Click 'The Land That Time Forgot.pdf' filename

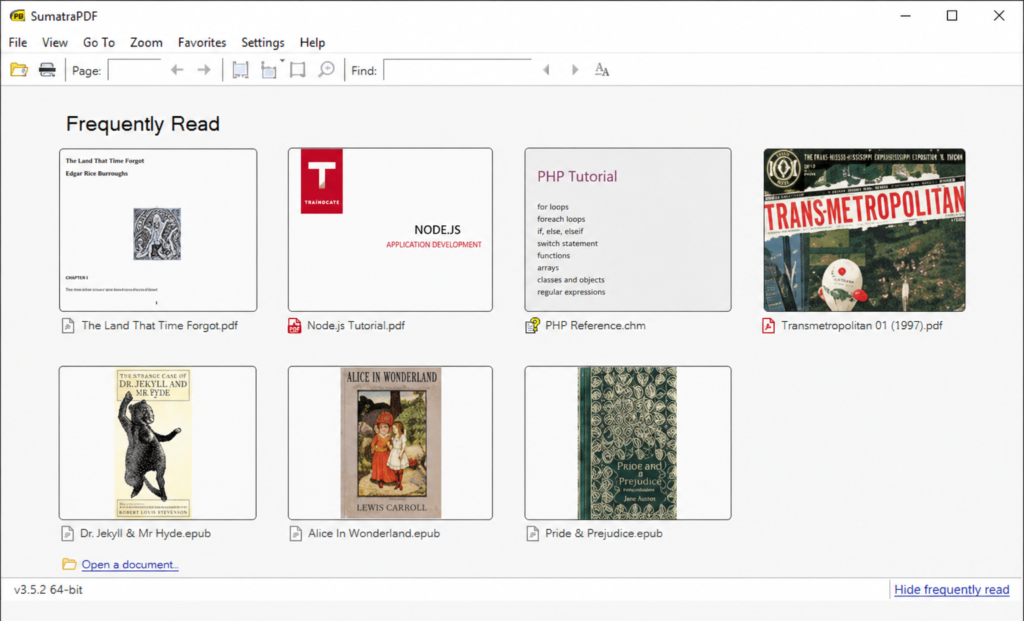[x=159, y=325]
